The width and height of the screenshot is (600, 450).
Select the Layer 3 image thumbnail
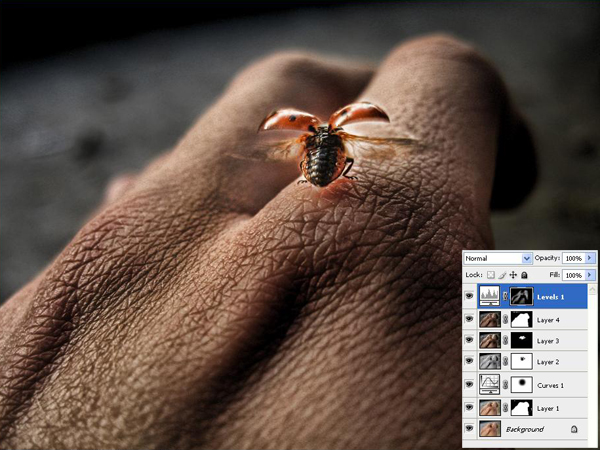[489, 340]
